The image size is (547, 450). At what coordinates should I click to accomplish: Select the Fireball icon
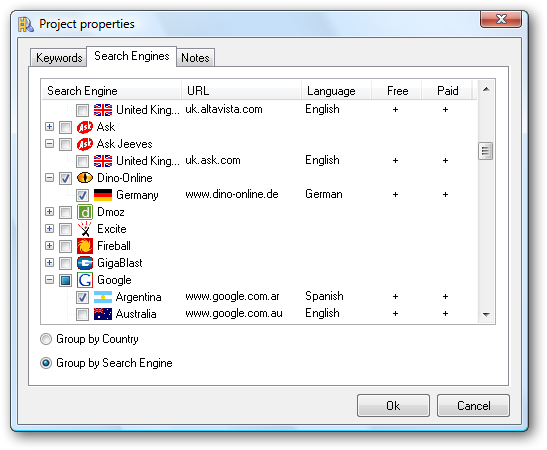85,246
